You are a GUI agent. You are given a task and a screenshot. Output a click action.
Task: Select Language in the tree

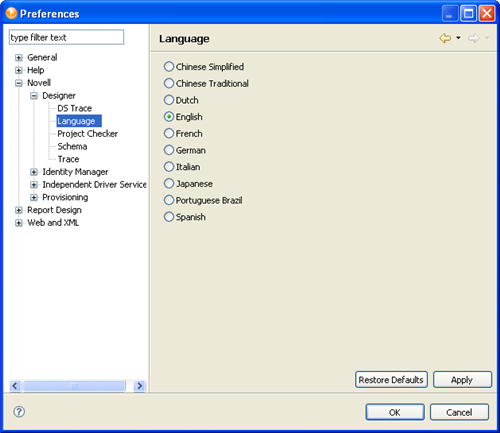tap(79, 121)
